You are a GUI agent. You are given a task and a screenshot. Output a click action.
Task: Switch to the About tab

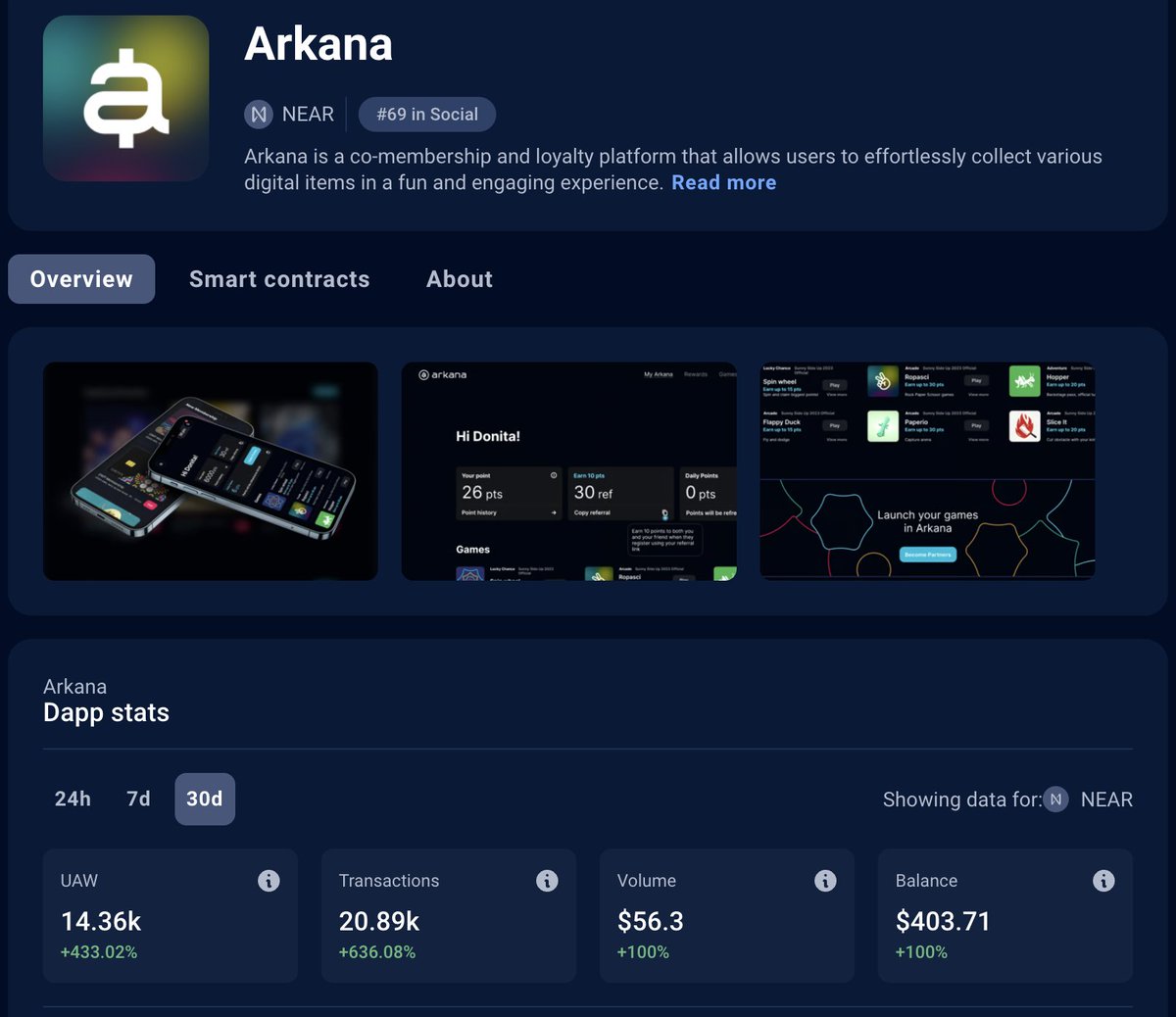tap(459, 279)
